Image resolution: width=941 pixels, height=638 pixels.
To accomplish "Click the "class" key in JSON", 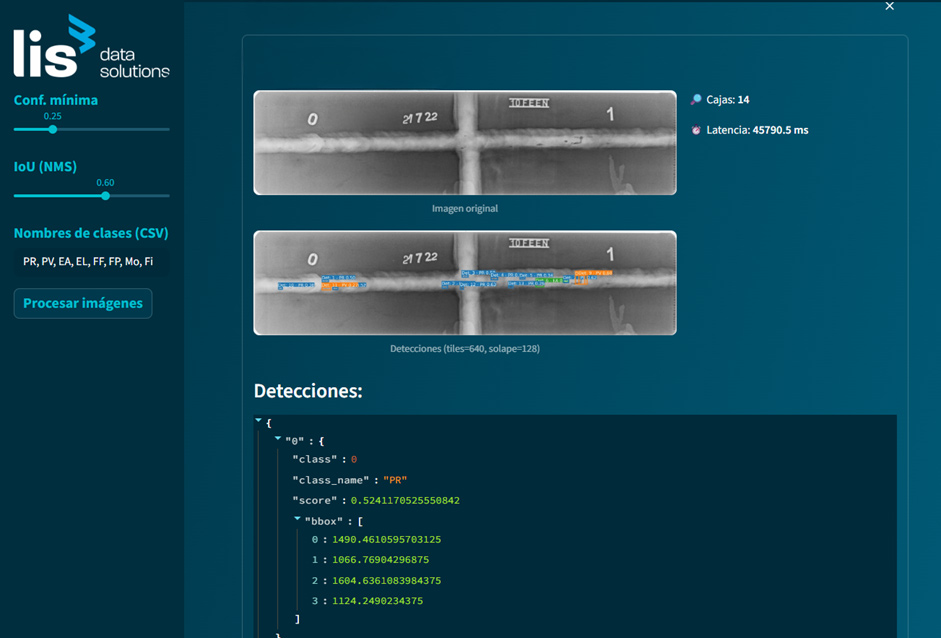I will pyautogui.click(x=314, y=460).
